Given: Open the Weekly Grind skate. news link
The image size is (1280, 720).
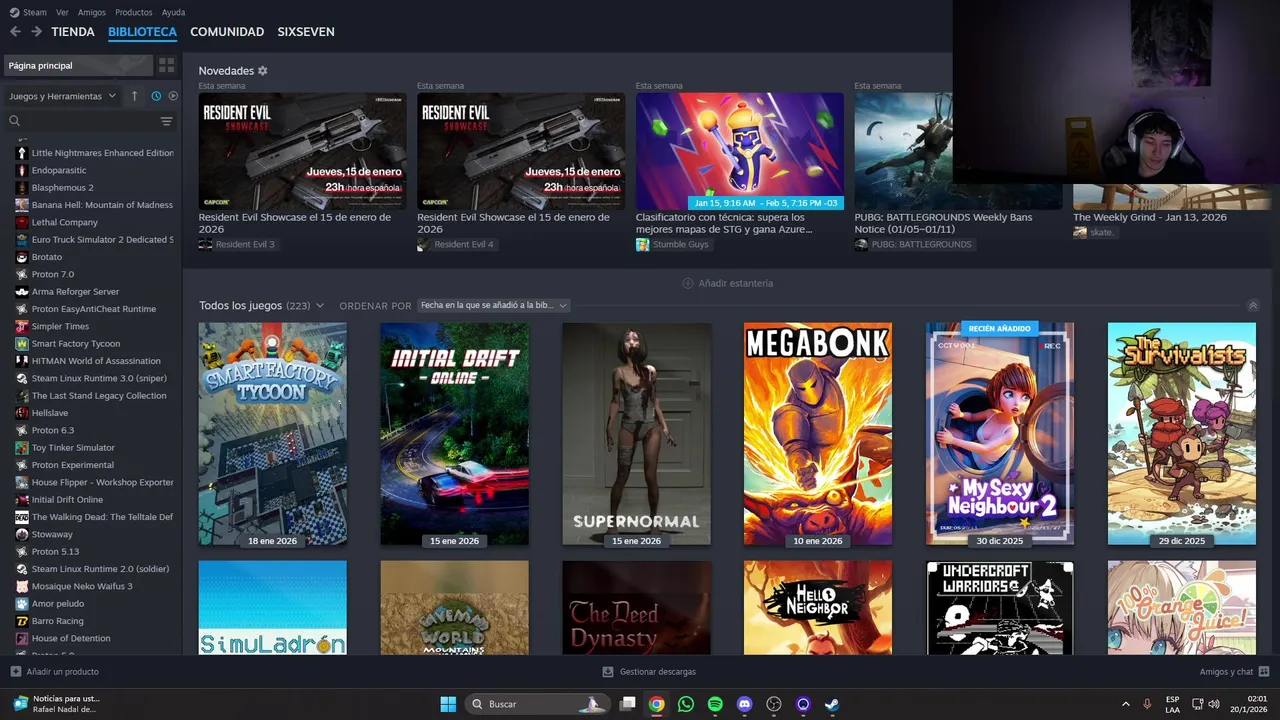Looking at the screenshot, I should click(x=1149, y=217).
